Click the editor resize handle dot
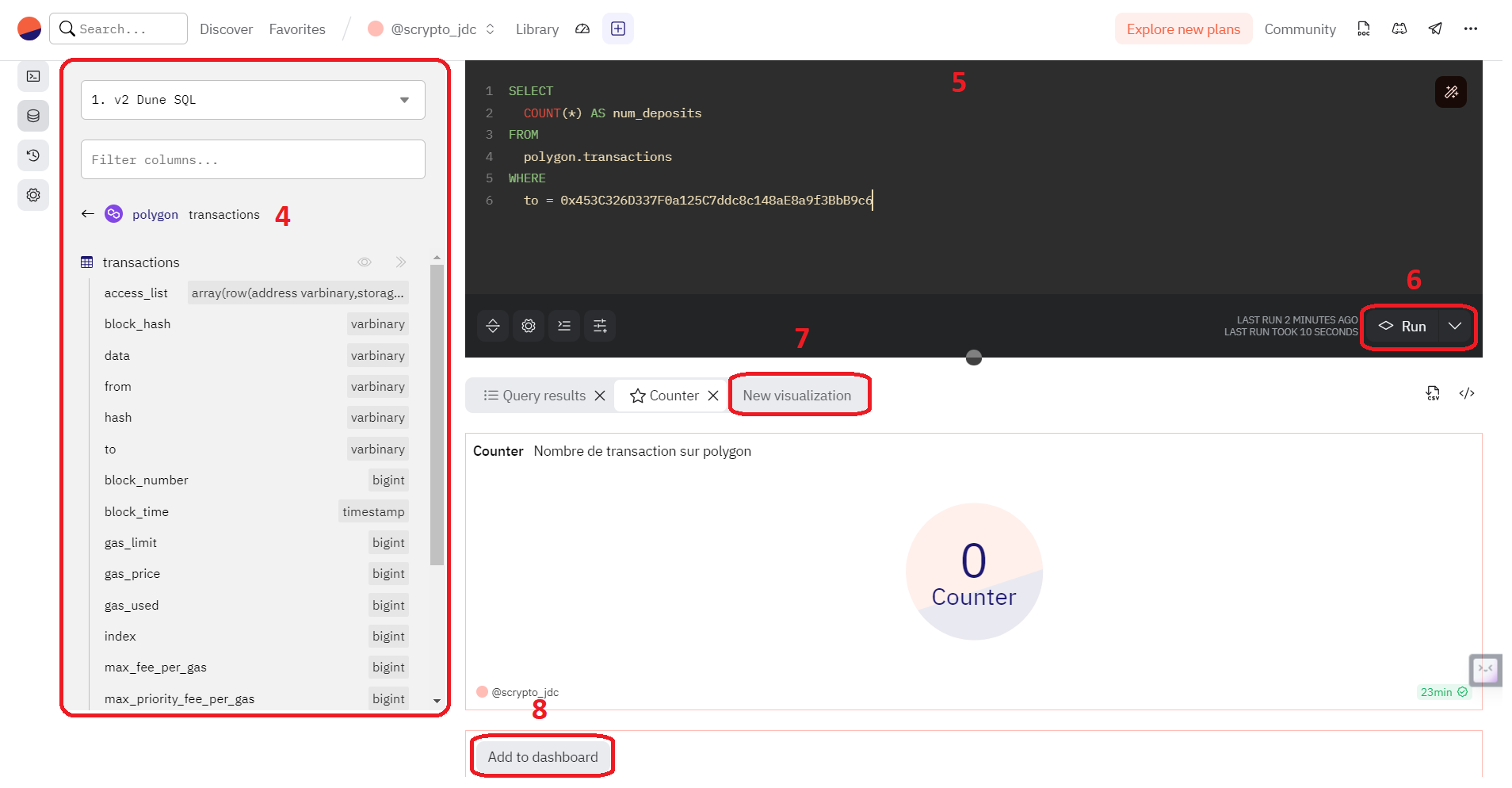1512x788 pixels. click(974, 358)
